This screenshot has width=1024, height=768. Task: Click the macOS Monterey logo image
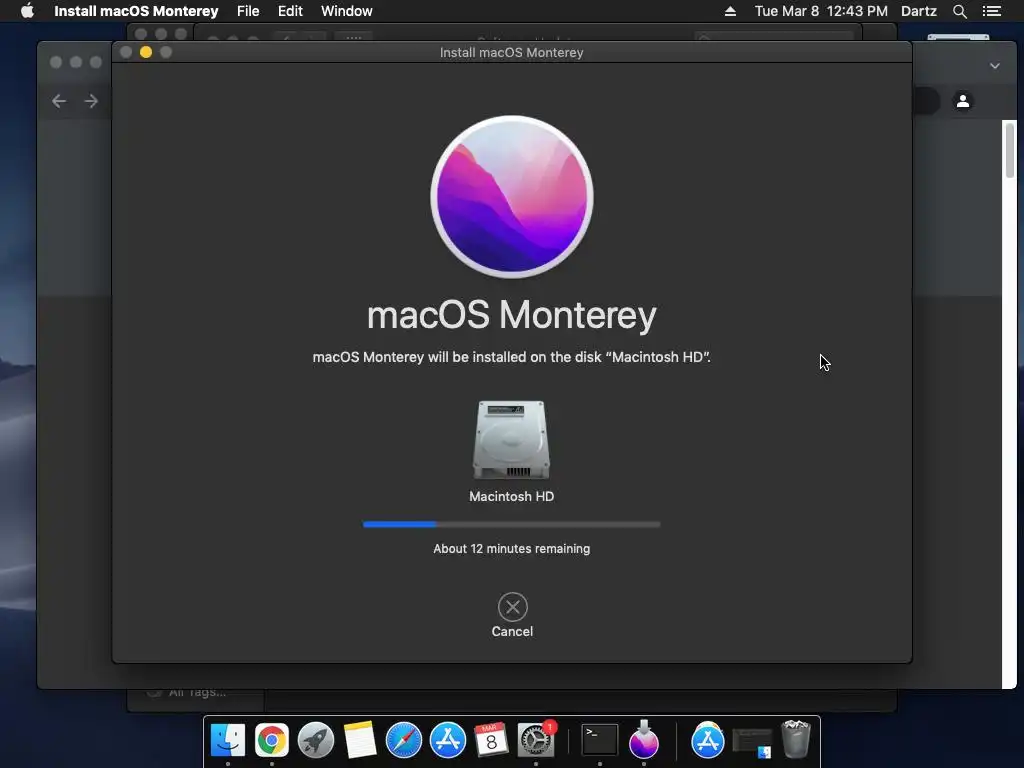coord(512,197)
